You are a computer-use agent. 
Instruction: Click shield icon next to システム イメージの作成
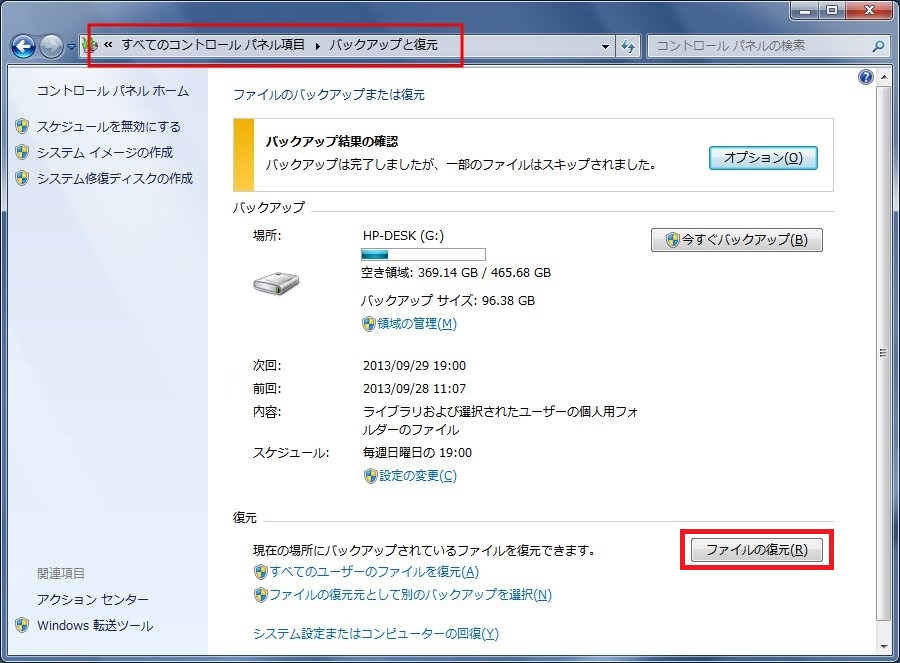pyautogui.click(x=23, y=153)
